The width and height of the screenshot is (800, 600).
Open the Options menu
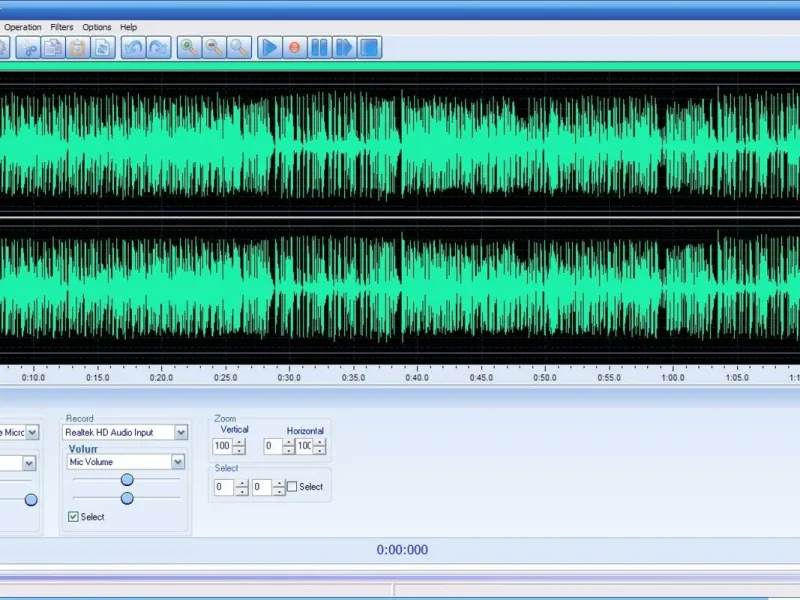(97, 27)
